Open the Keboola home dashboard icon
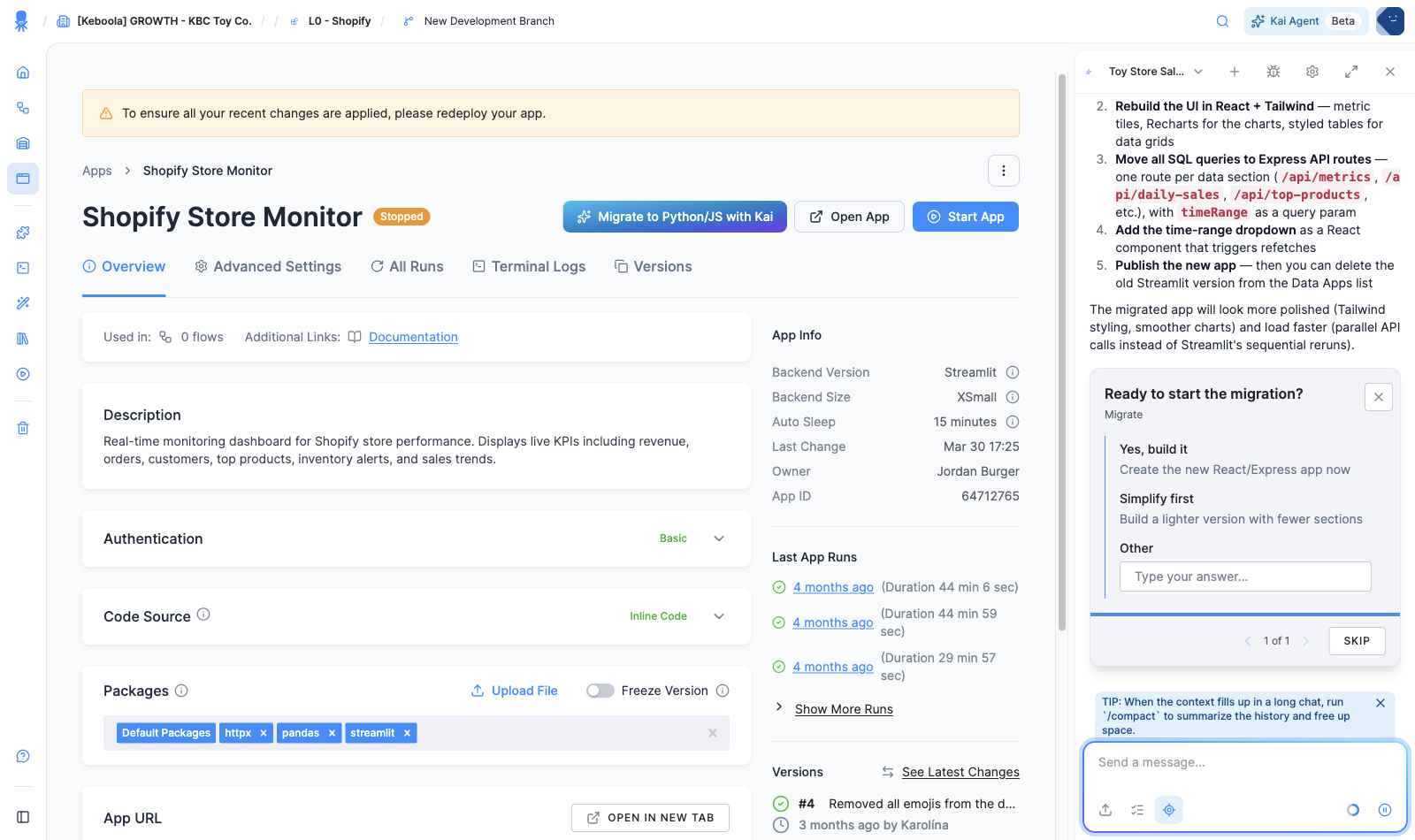Screen dimensions: 1415x840 [x=23, y=73]
